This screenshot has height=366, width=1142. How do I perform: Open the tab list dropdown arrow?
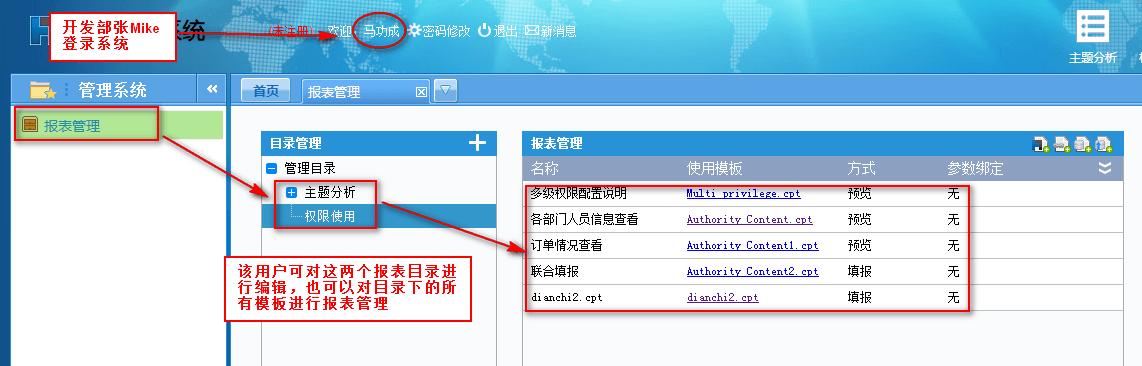point(446,91)
